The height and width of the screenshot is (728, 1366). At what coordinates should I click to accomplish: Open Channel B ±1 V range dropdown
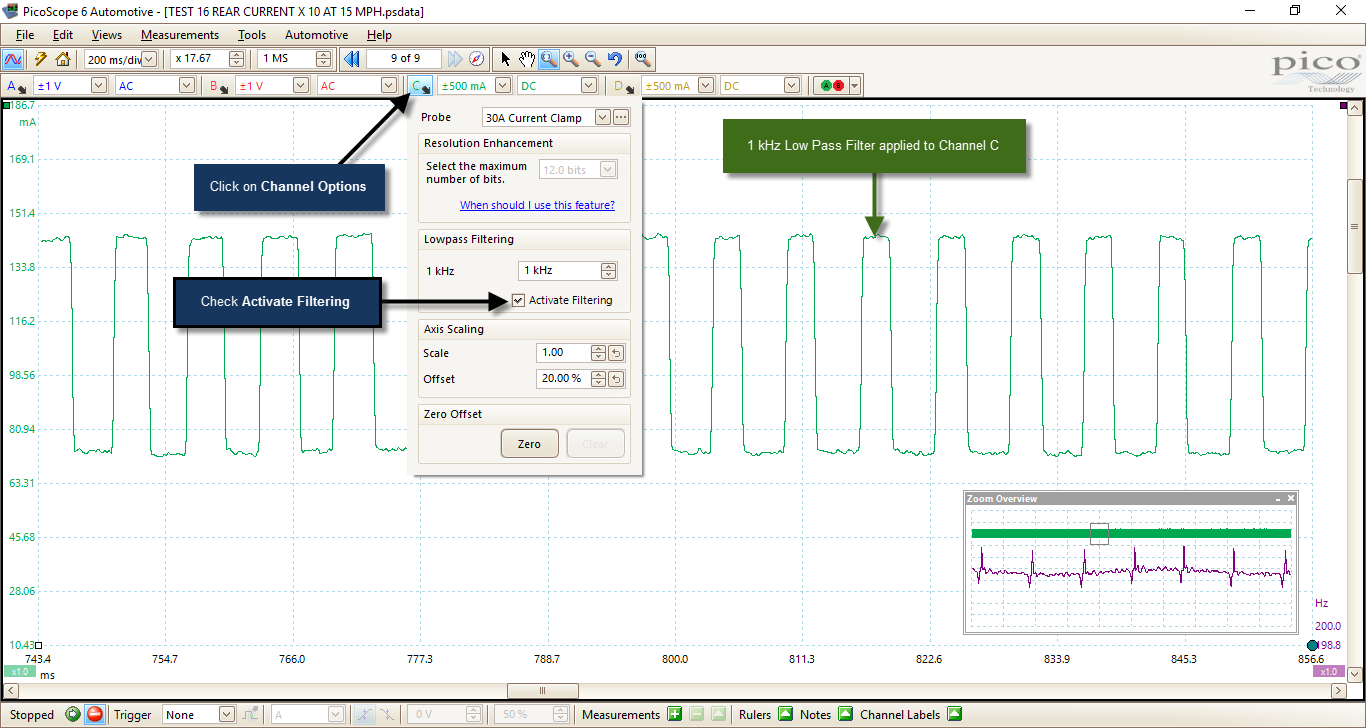(300, 86)
